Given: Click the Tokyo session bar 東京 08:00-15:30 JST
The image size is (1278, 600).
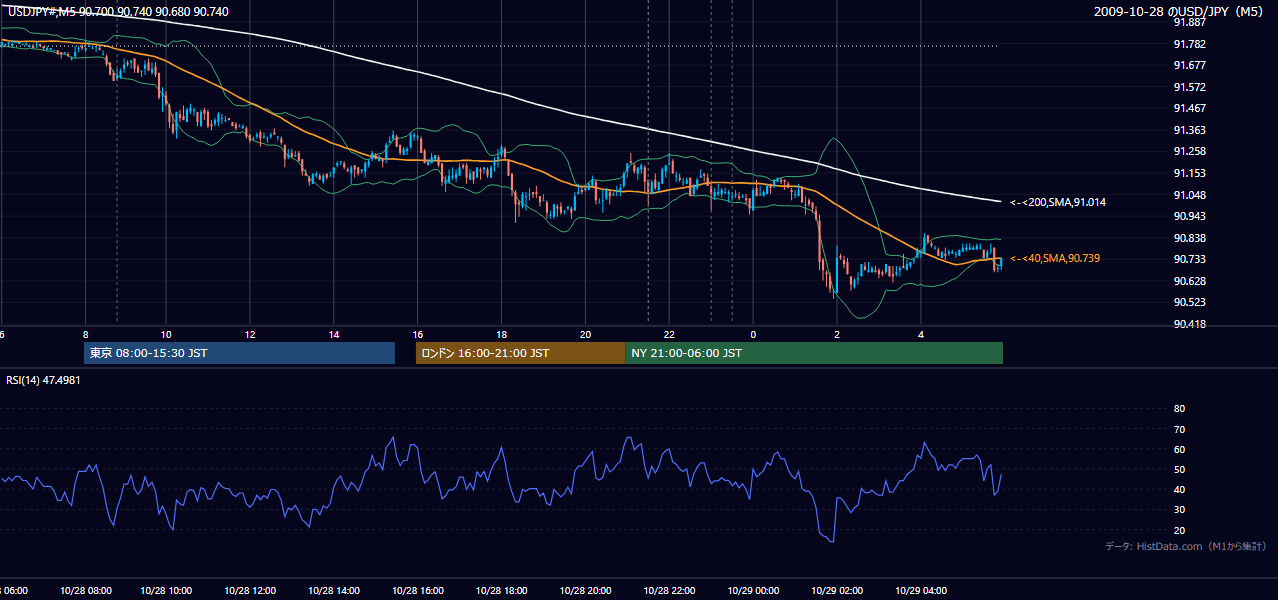Looking at the screenshot, I should tap(240, 353).
